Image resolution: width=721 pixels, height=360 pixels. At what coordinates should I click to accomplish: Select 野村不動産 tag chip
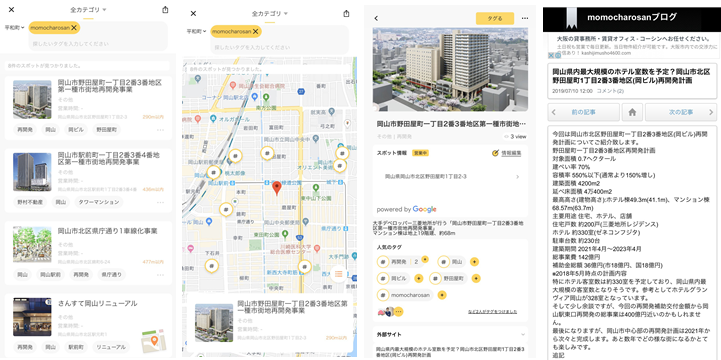[x=30, y=202]
